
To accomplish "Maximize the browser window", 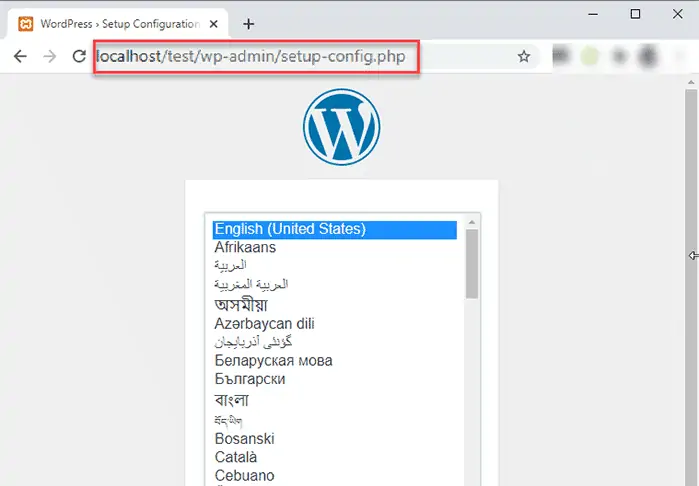I will (635, 14).
